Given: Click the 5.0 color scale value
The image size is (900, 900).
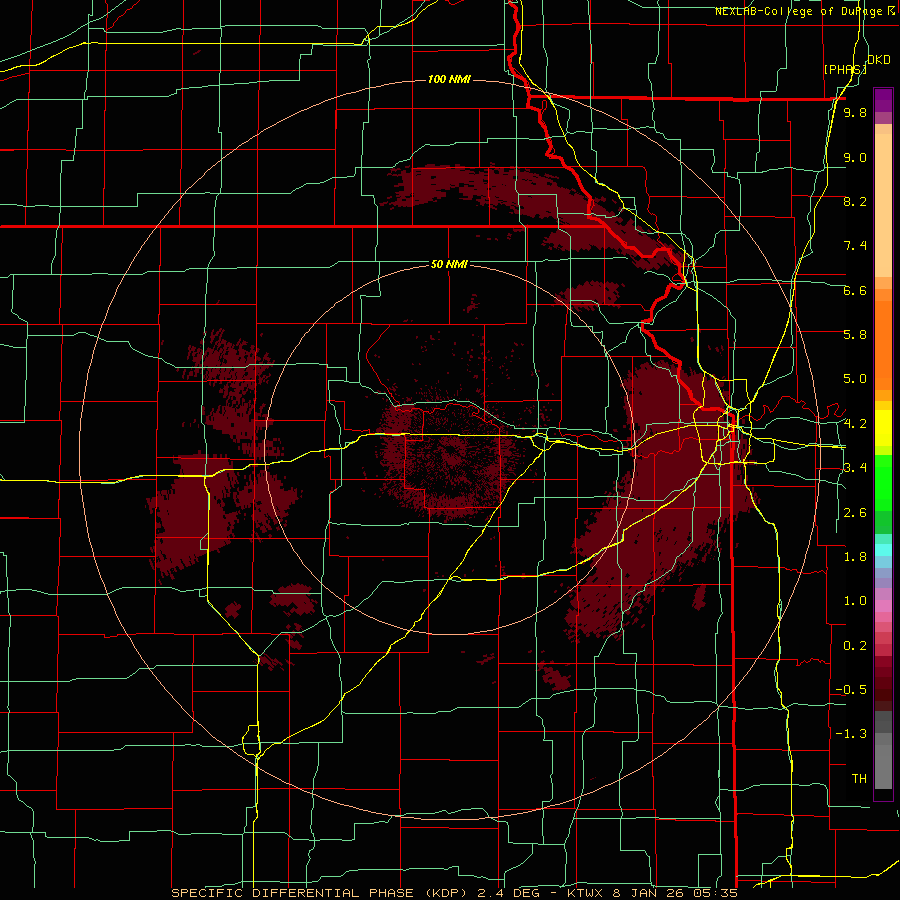Looking at the screenshot, I should (x=855, y=379).
